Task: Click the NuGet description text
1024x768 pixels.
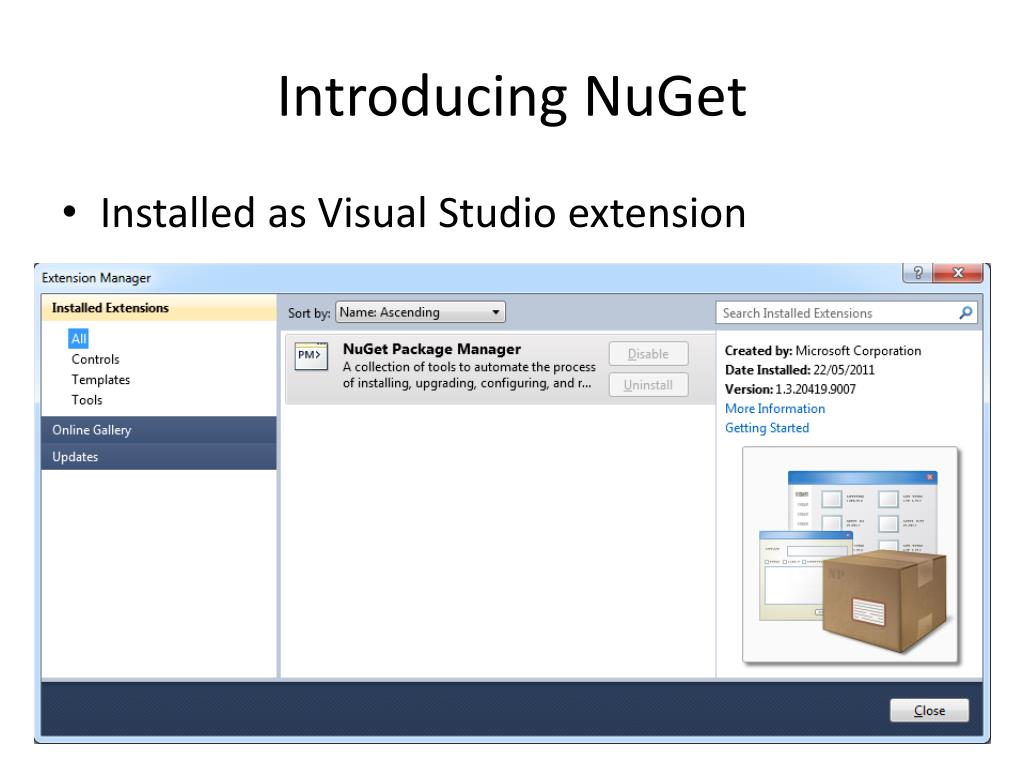Action: click(469, 375)
